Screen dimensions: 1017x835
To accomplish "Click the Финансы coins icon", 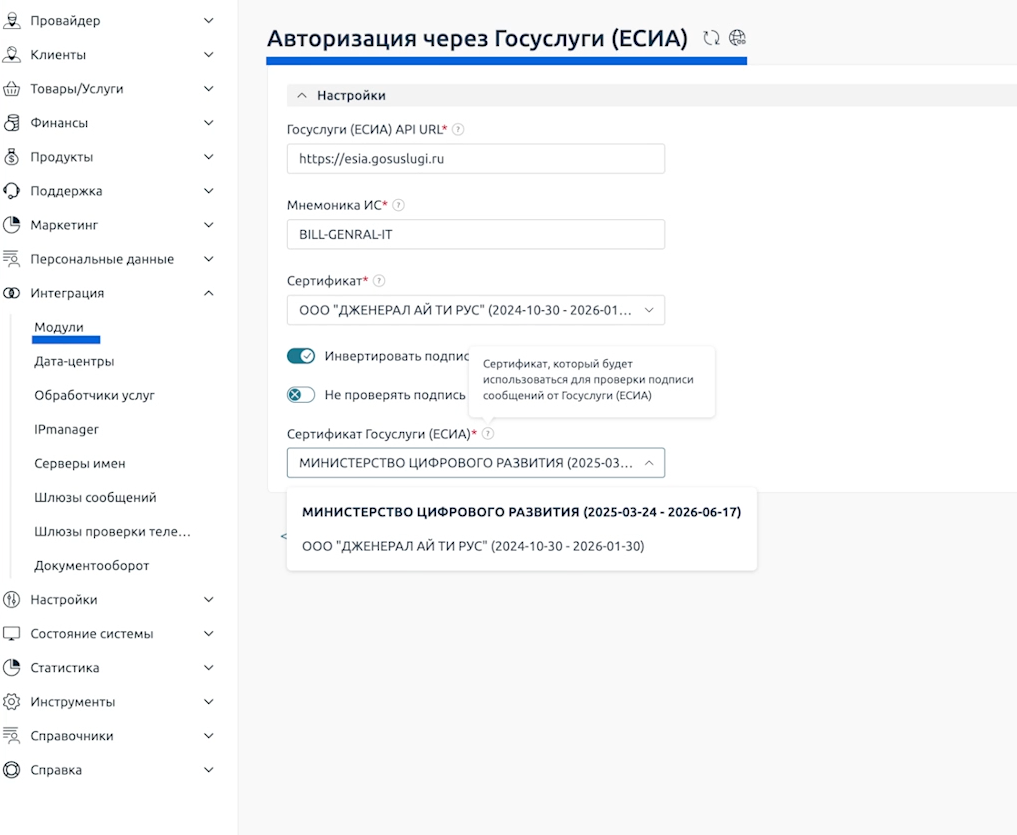I will point(12,123).
